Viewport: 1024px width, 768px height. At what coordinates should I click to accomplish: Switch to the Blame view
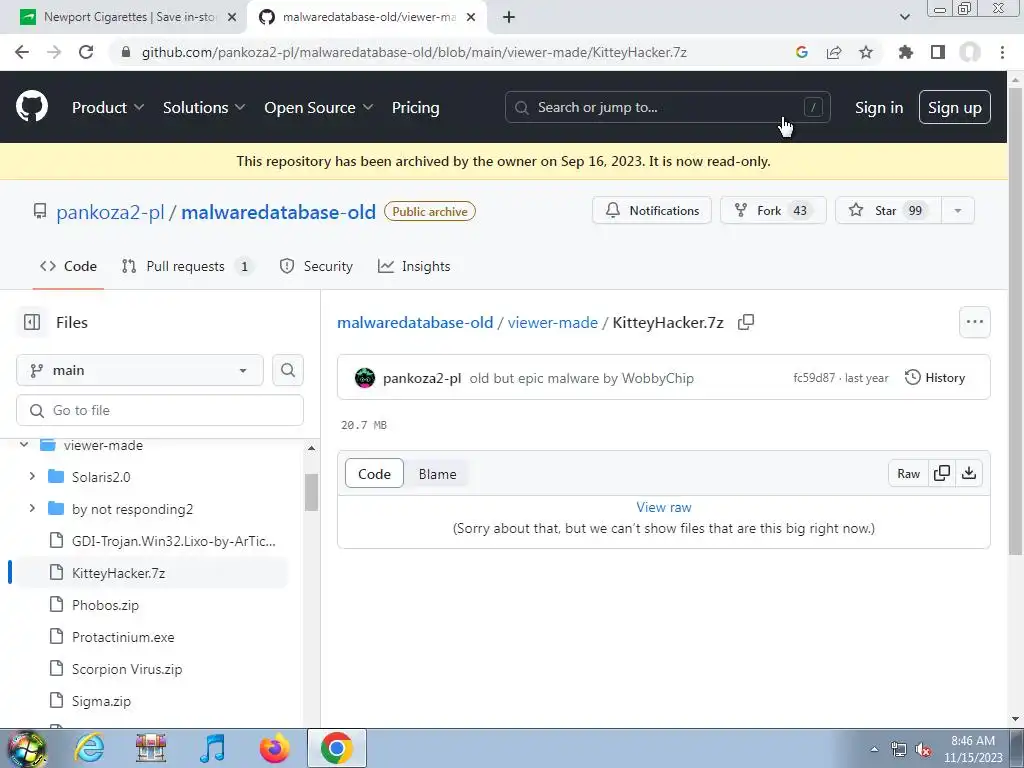[438, 474]
